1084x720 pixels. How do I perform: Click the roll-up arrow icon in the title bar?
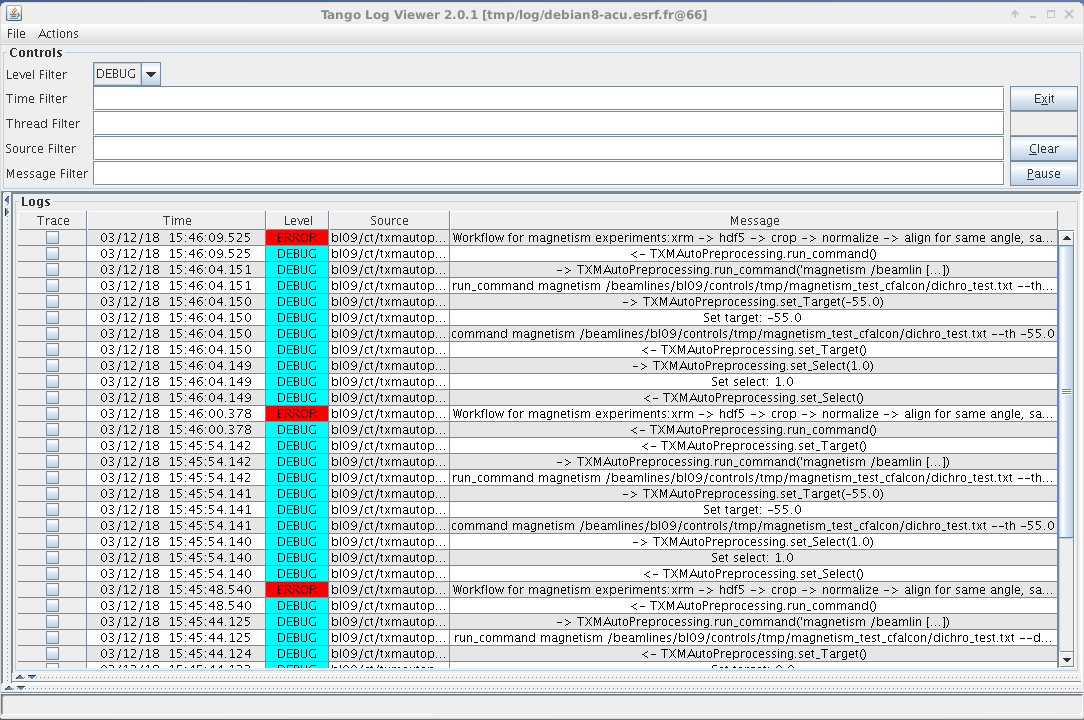pyautogui.click(x=1013, y=14)
